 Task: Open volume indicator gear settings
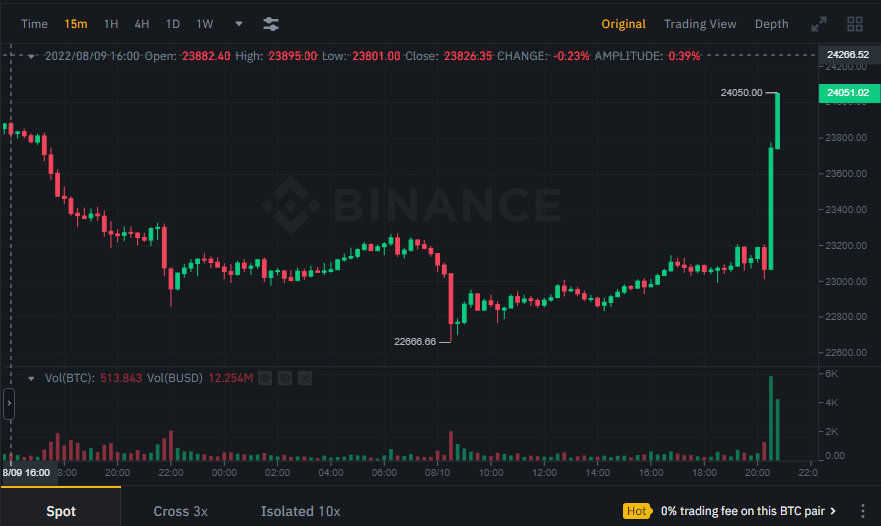(285, 378)
